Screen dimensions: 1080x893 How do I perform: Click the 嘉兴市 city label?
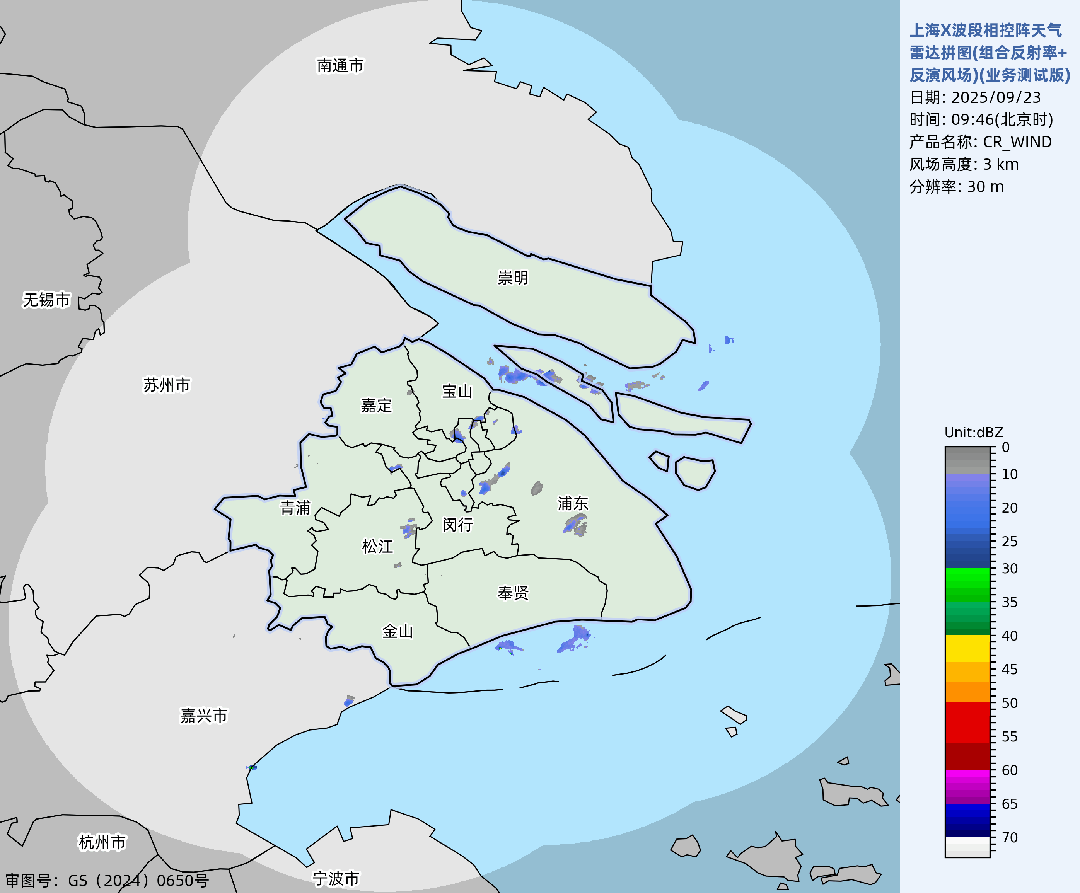pos(204,716)
